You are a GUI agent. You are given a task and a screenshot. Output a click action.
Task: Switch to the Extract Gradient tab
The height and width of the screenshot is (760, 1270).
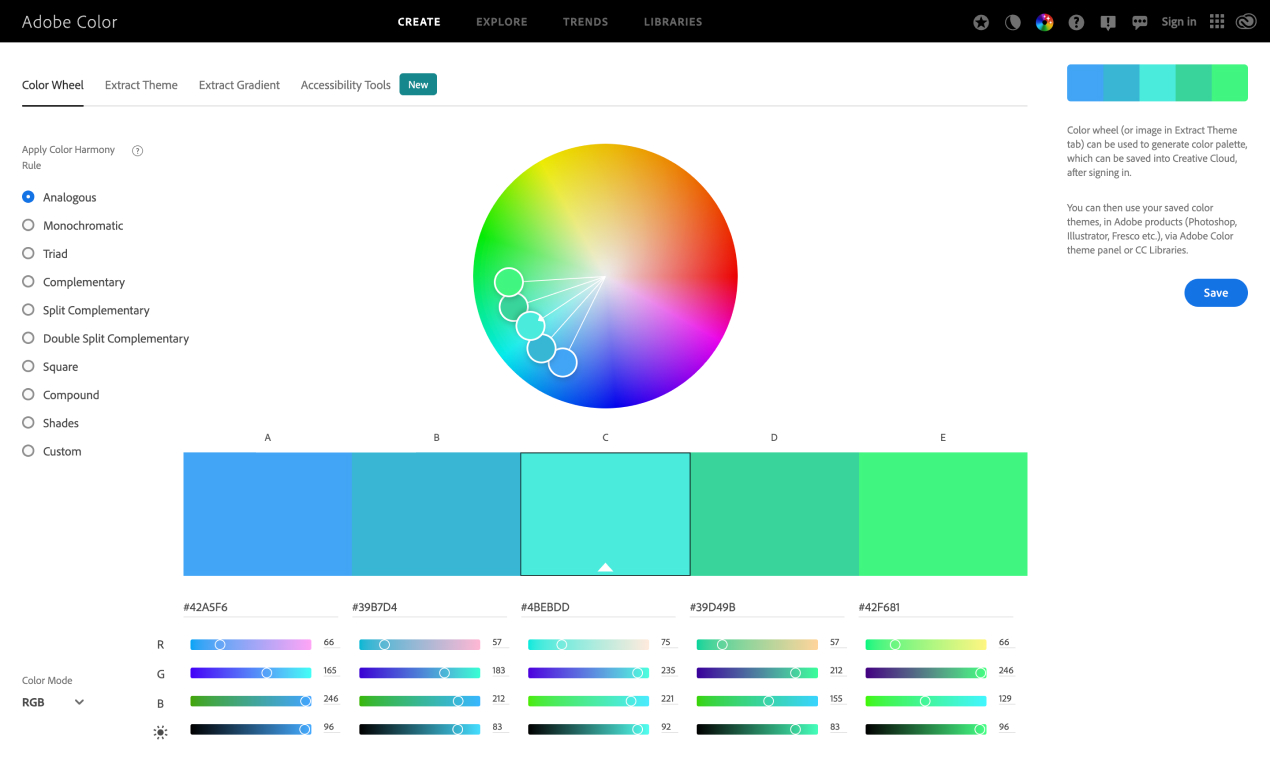coord(239,85)
